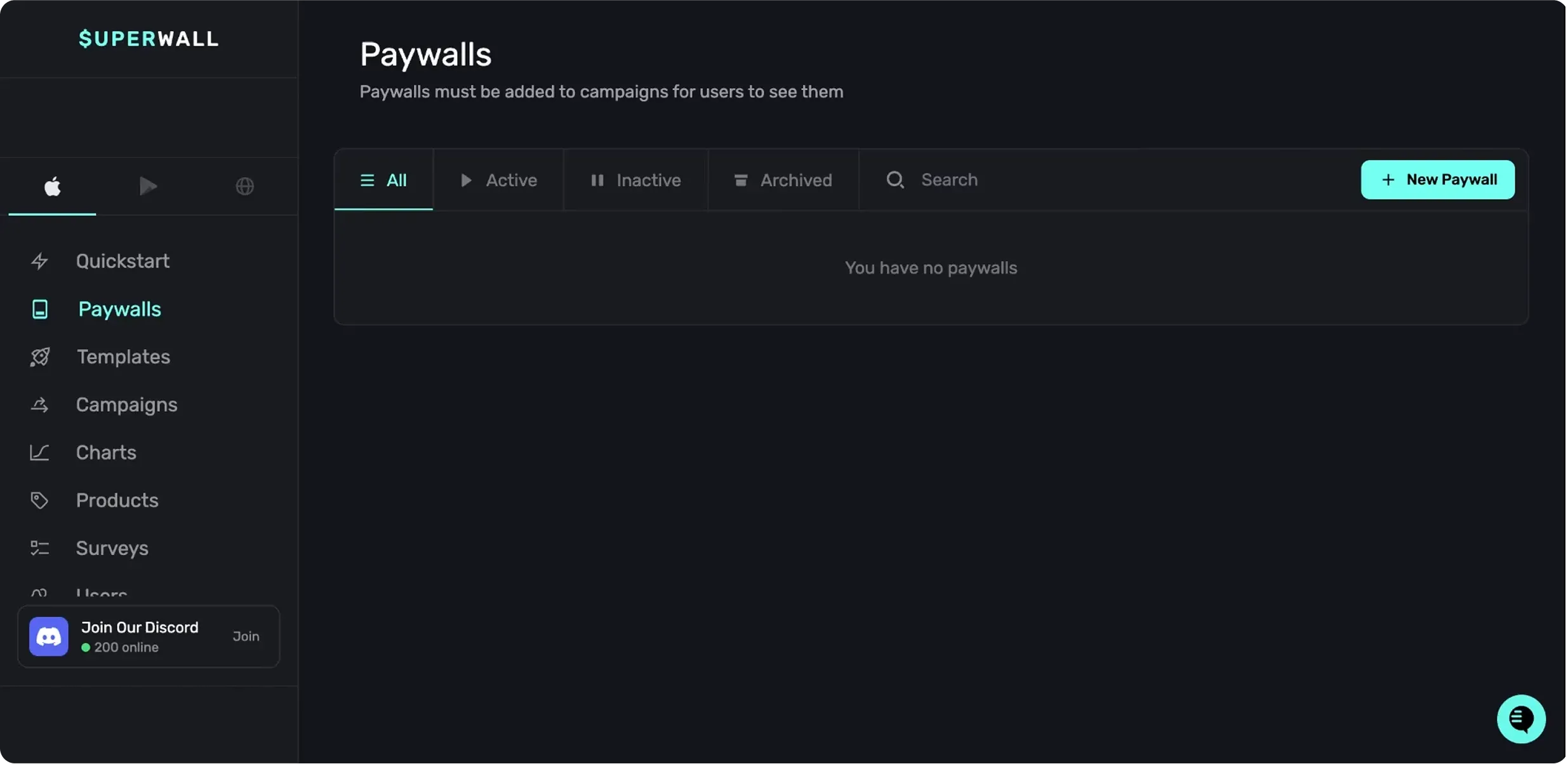Switch to the Android Play platform icon
This screenshot has width=1568, height=764.
[x=148, y=187]
